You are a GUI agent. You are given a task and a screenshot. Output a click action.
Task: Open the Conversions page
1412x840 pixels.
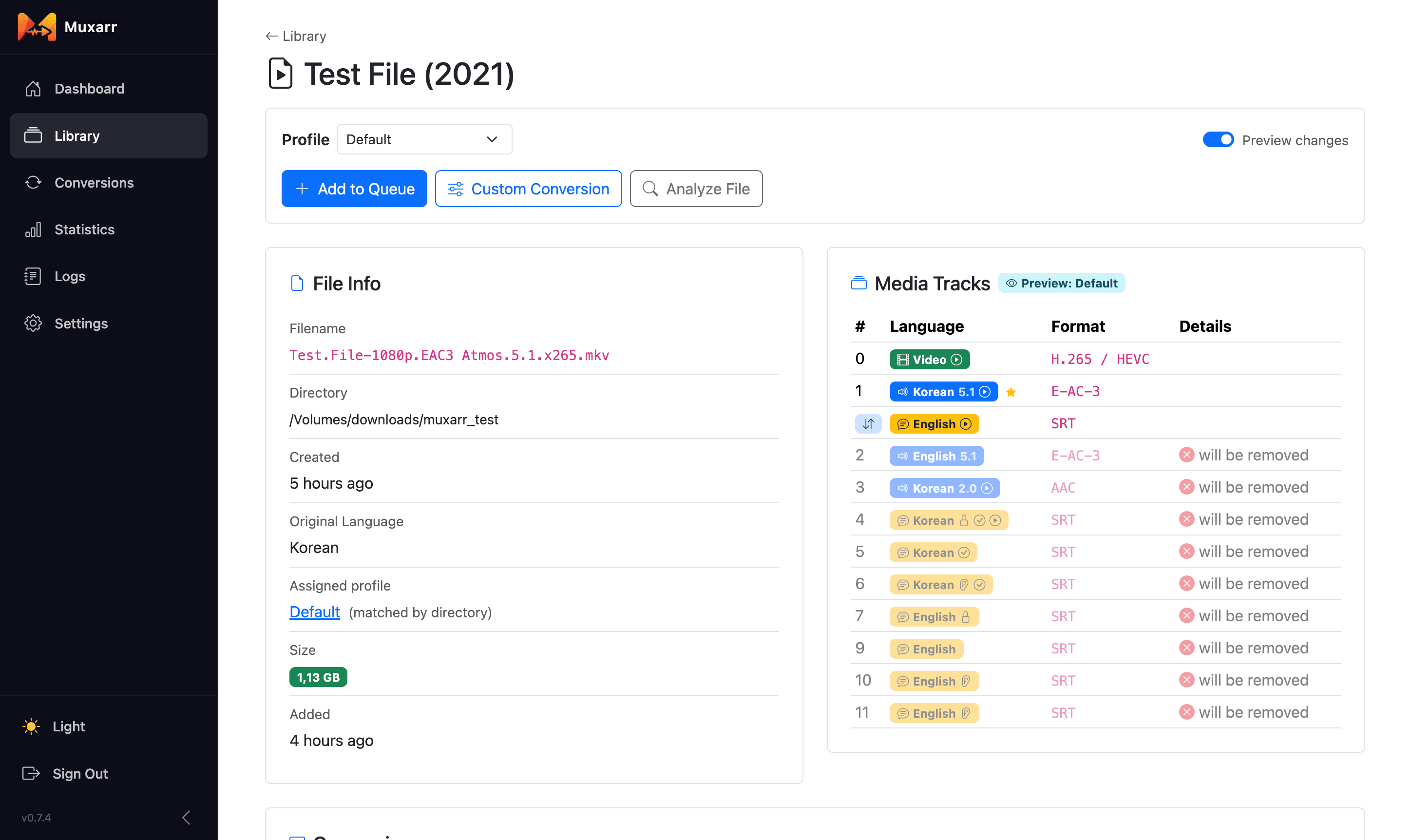click(x=109, y=183)
